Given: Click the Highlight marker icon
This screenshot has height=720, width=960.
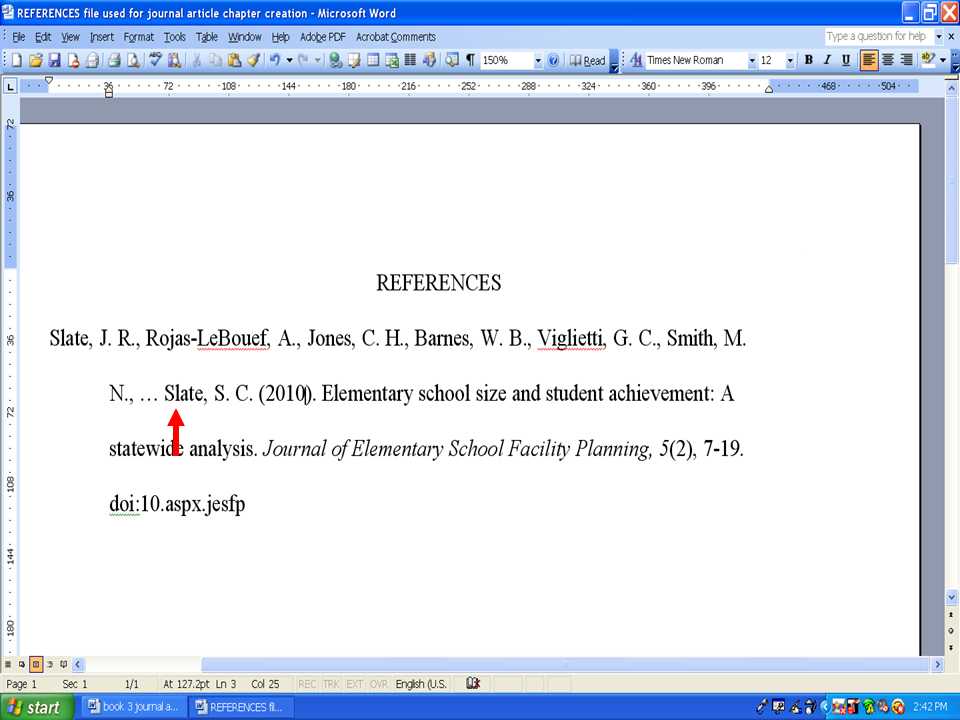Looking at the screenshot, I should [x=928, y=59].
